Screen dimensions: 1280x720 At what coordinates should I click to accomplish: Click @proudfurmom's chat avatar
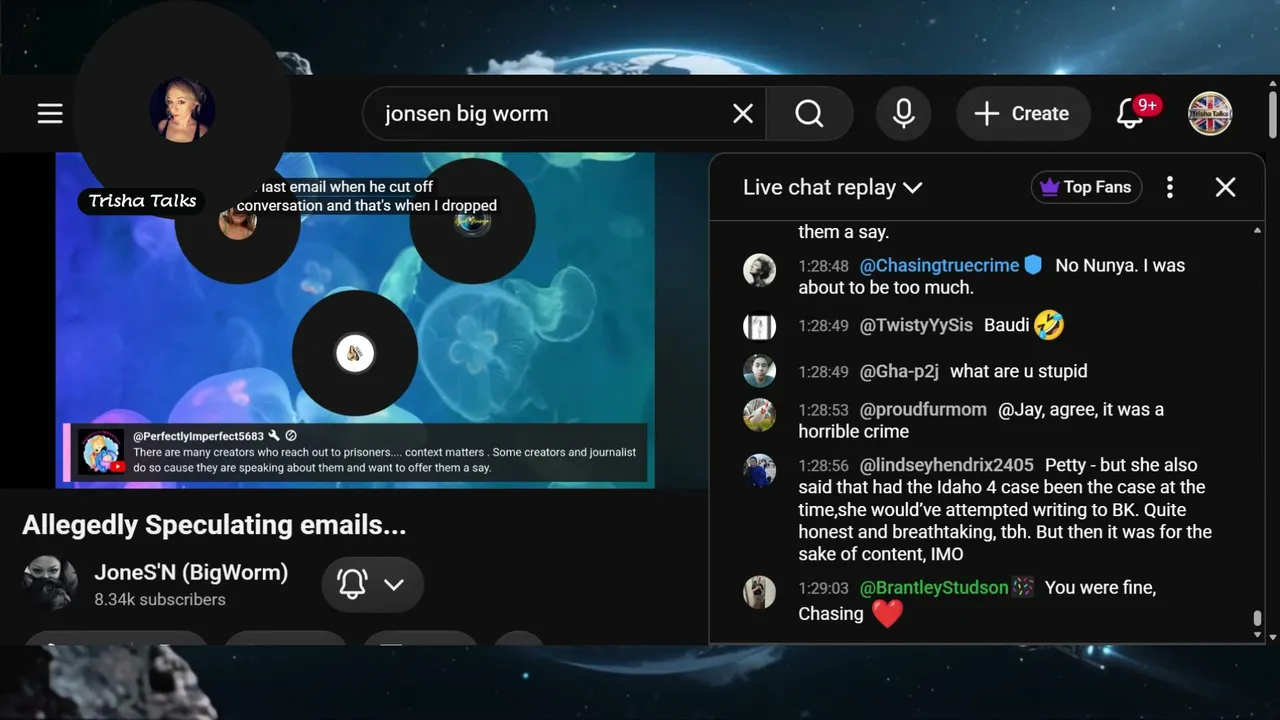click(x=760, y=414)
